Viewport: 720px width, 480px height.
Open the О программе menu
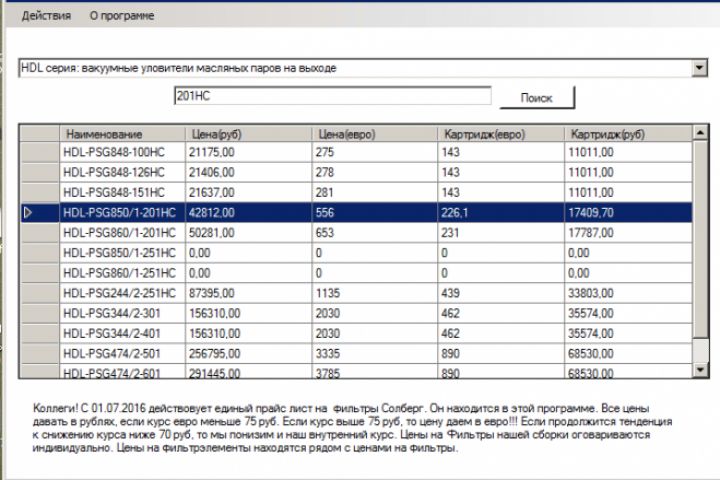pos(122,16)
